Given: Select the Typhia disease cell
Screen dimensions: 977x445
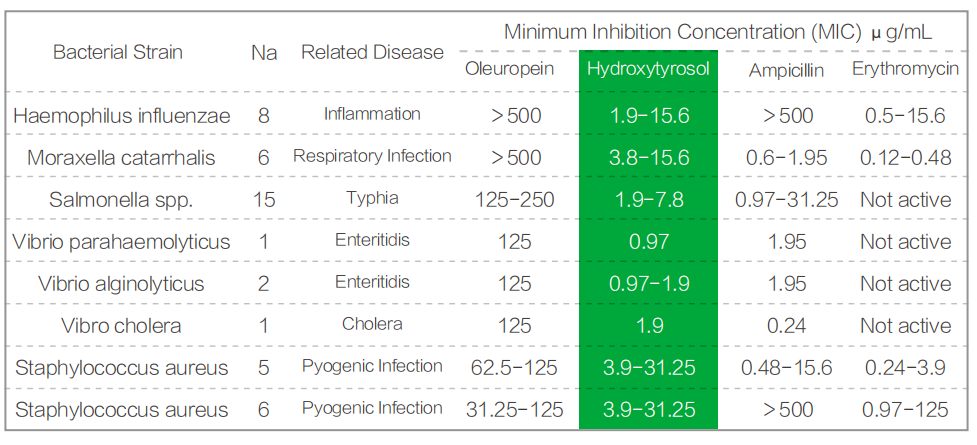Looking at the screenshot, I should pyautogui.click(x=372, y=198).
